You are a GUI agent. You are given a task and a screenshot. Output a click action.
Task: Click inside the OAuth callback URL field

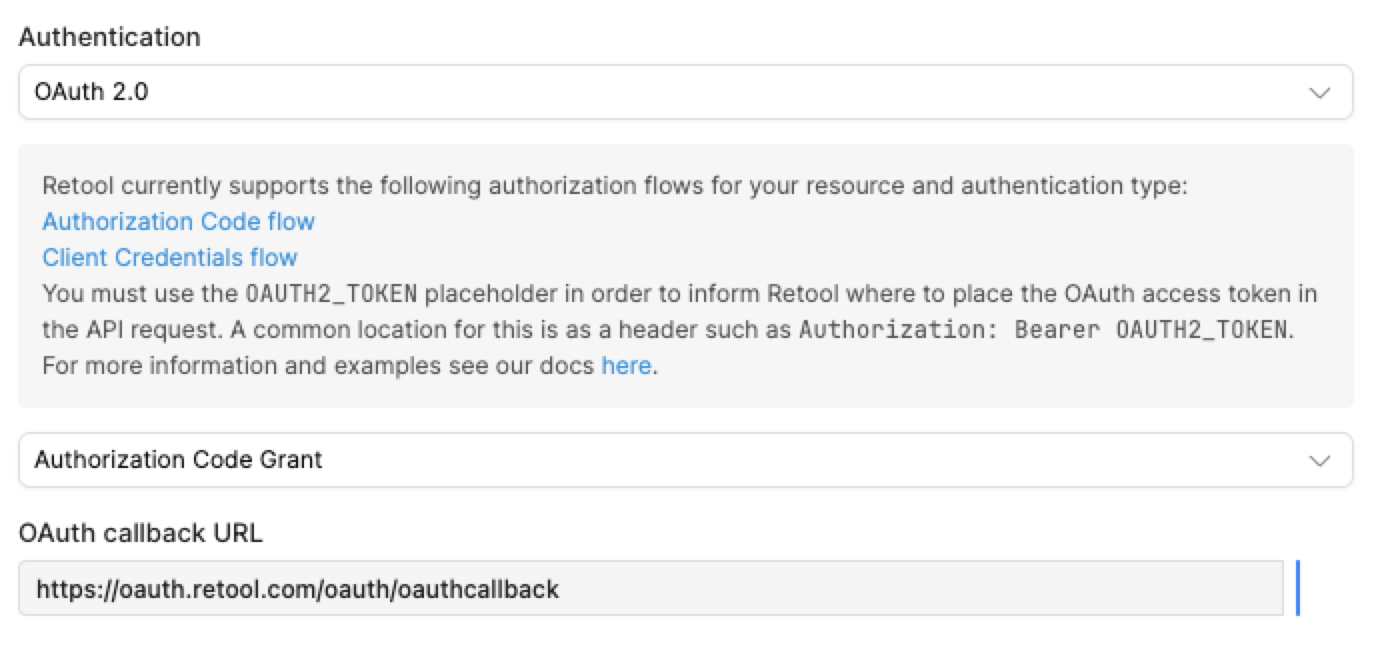(x=650, y=589)
